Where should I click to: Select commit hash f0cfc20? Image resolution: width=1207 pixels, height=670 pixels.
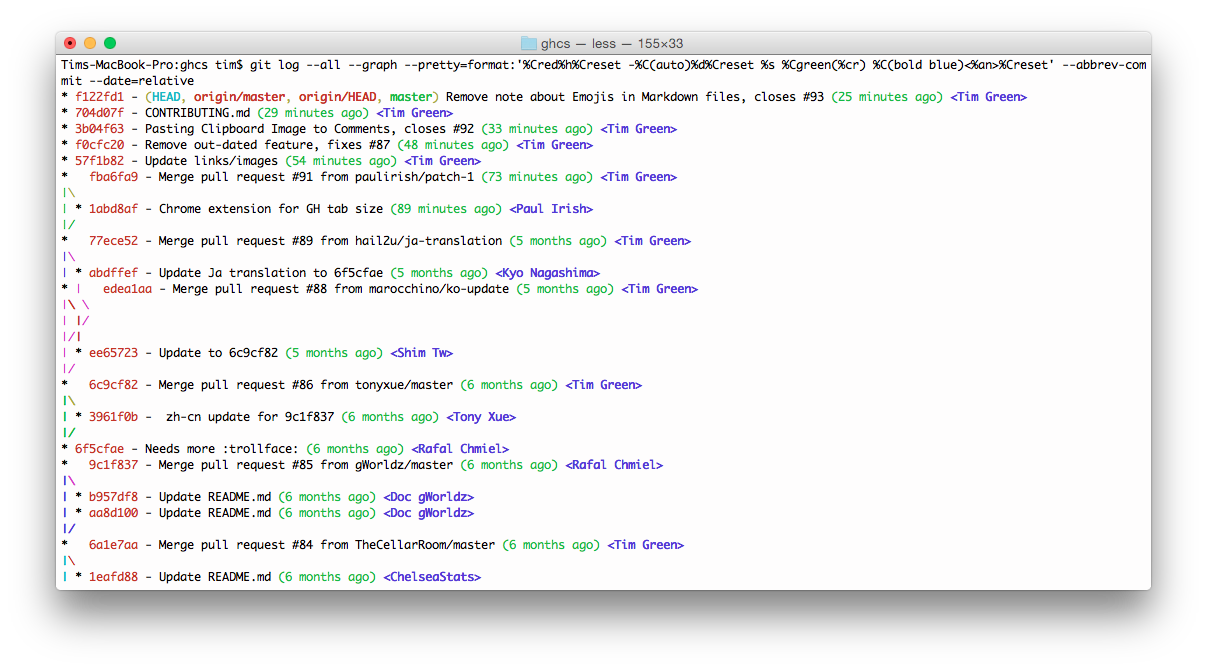click(99, 145)
